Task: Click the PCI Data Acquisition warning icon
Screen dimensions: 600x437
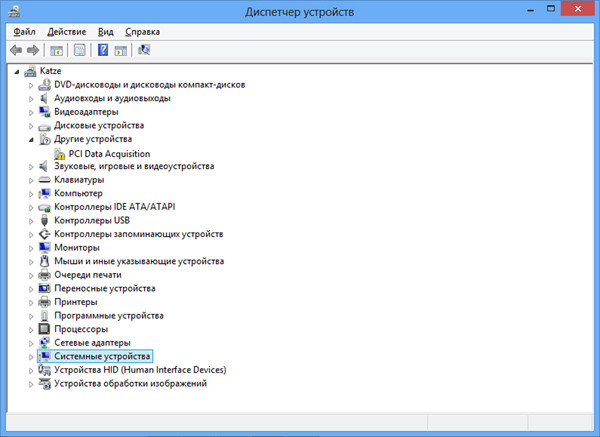Action: (60, 153)
